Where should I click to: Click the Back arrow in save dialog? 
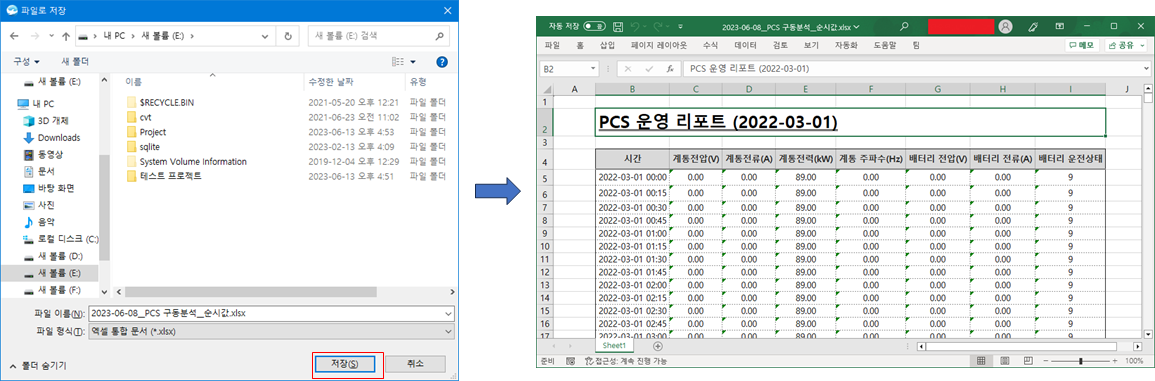[x=14, y=35]
